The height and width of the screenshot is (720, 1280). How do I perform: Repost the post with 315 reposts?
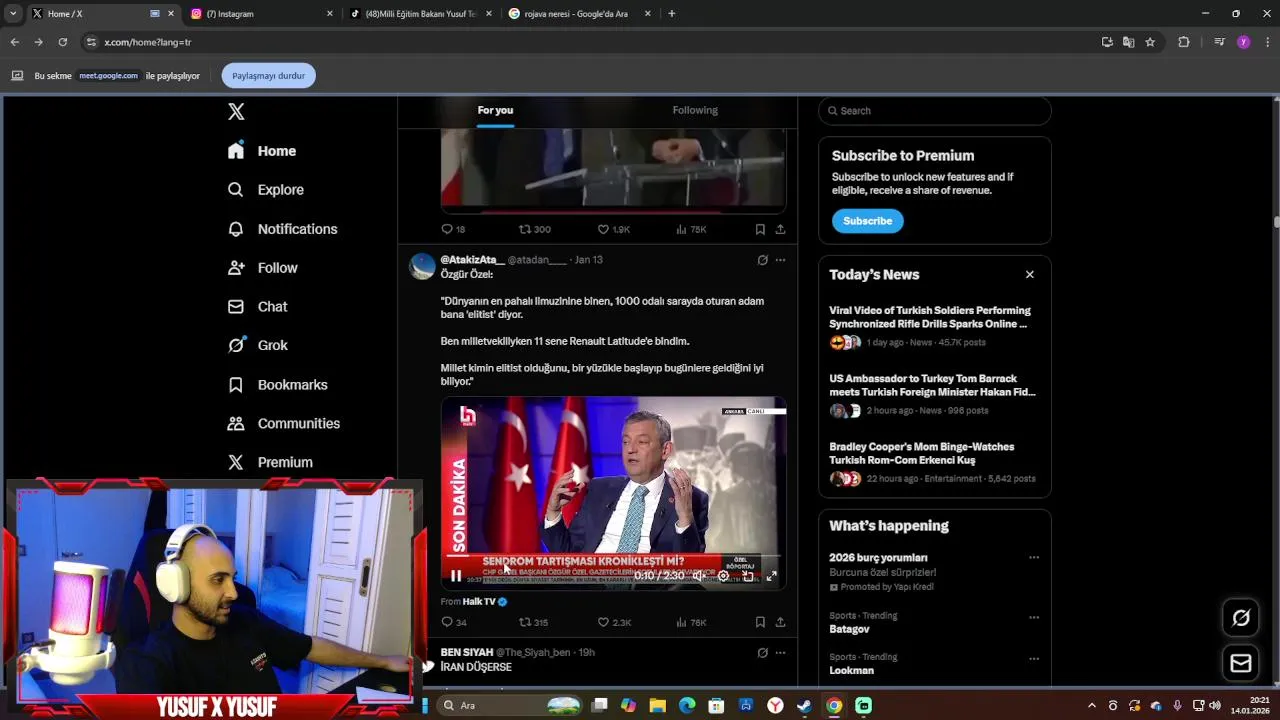tap(533, 622)
